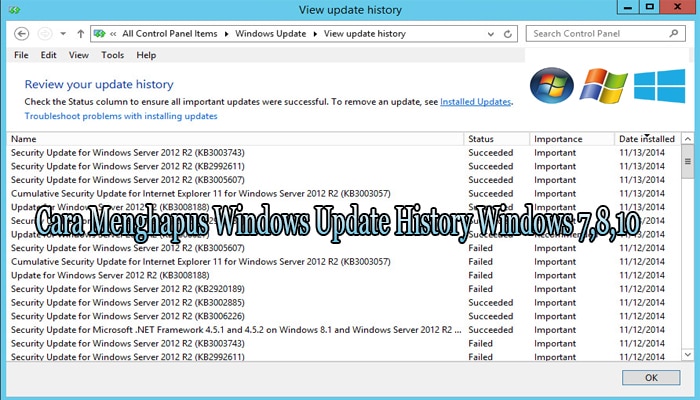700x400 pixels.
Task: Click the four-color Windows flag logo
Action: point(603,86)
